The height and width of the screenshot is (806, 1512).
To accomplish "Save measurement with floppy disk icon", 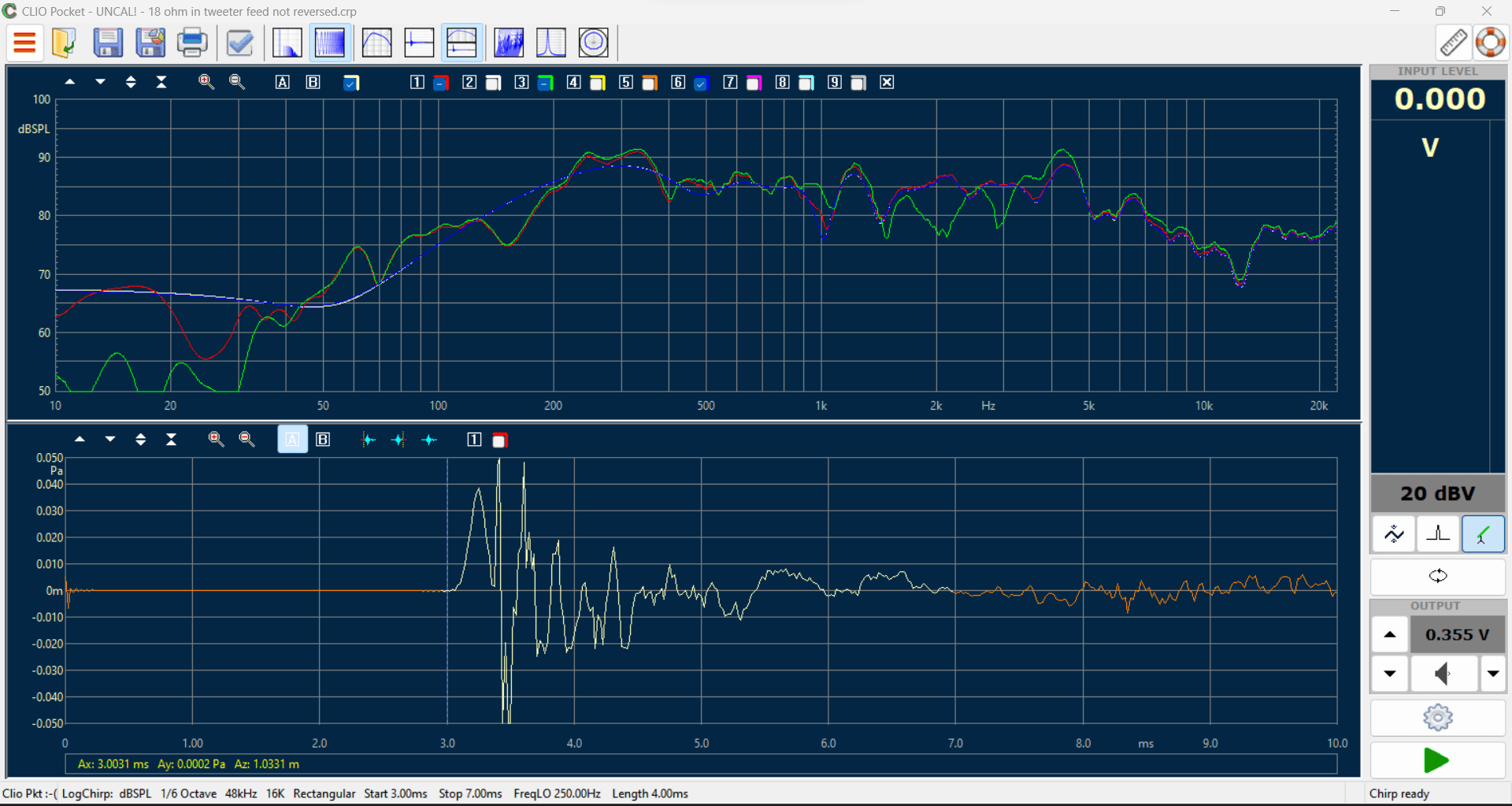I will click(108, 43).
